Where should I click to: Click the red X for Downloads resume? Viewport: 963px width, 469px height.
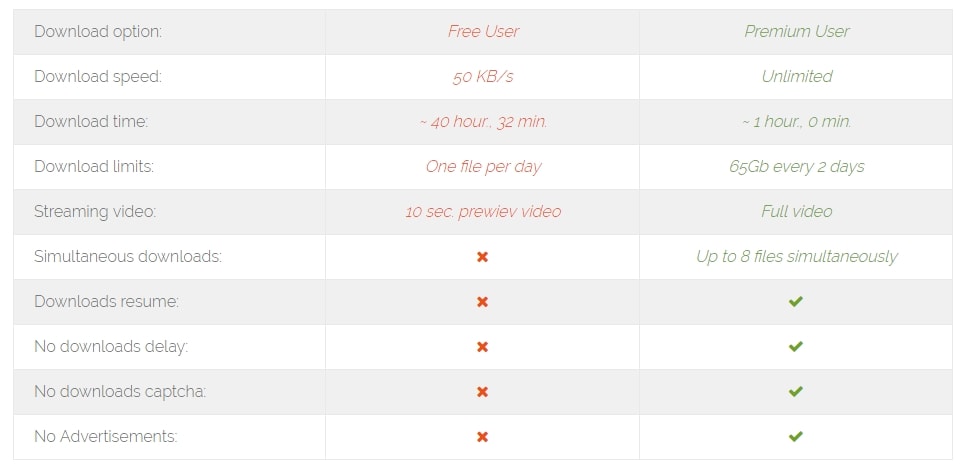point(482,302)
